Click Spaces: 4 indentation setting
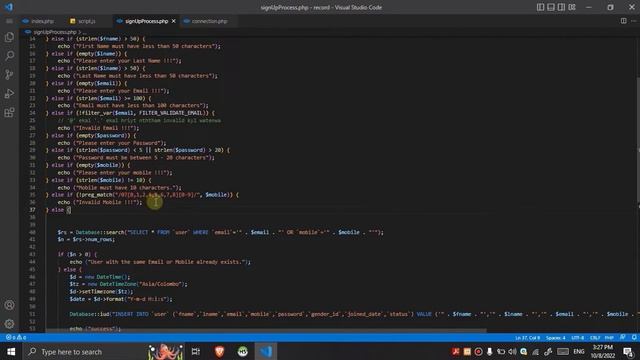 (556, 338)
